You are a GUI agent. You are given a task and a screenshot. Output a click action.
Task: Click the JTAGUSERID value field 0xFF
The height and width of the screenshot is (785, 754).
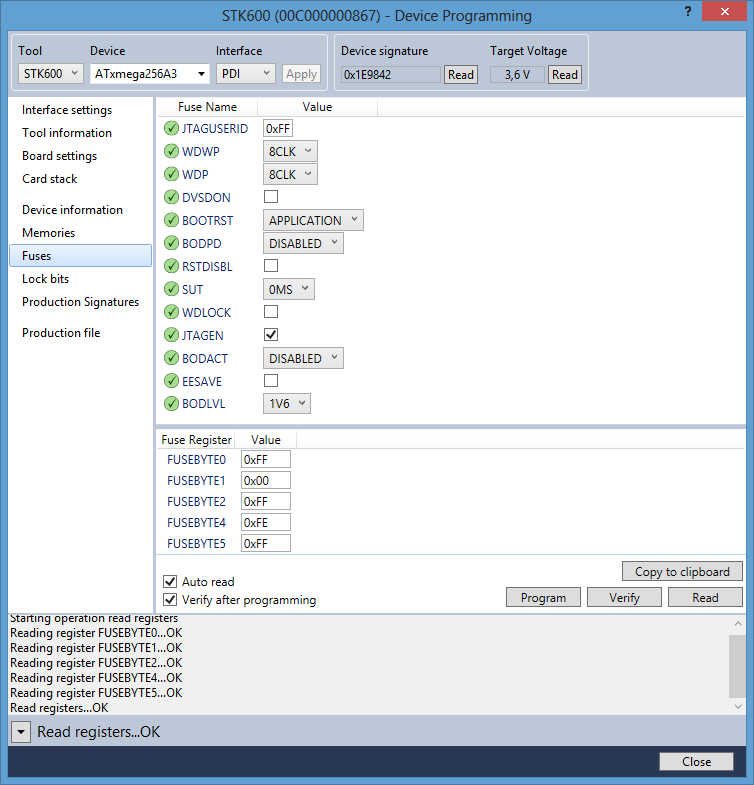[278, 129]
